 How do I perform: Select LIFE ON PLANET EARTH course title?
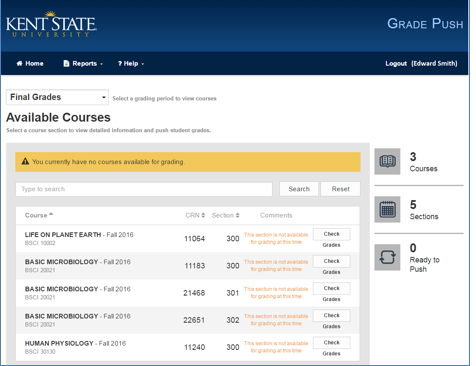click(x=63, y=235)
